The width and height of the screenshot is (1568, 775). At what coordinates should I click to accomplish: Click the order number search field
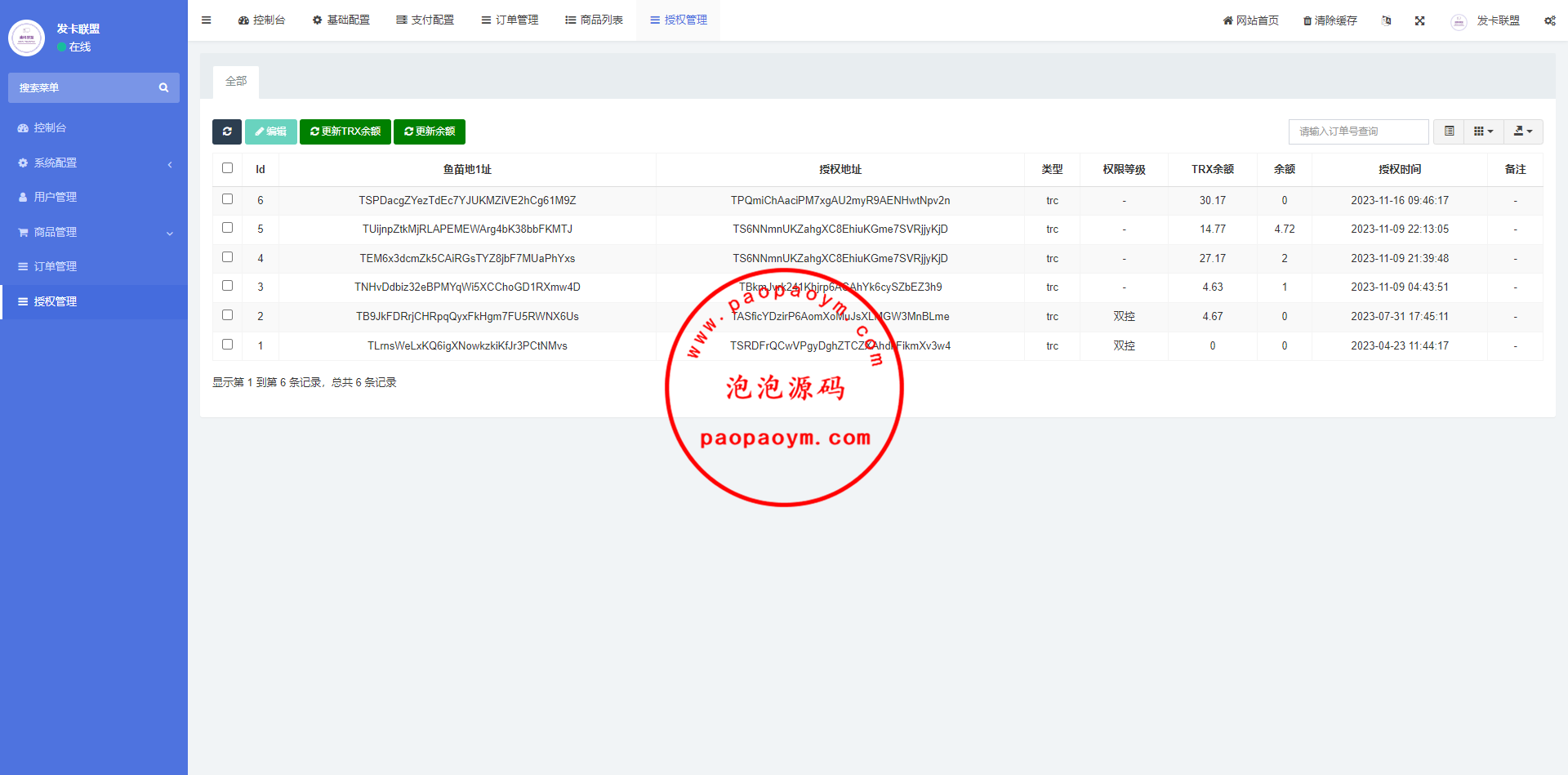[1358, 131]
